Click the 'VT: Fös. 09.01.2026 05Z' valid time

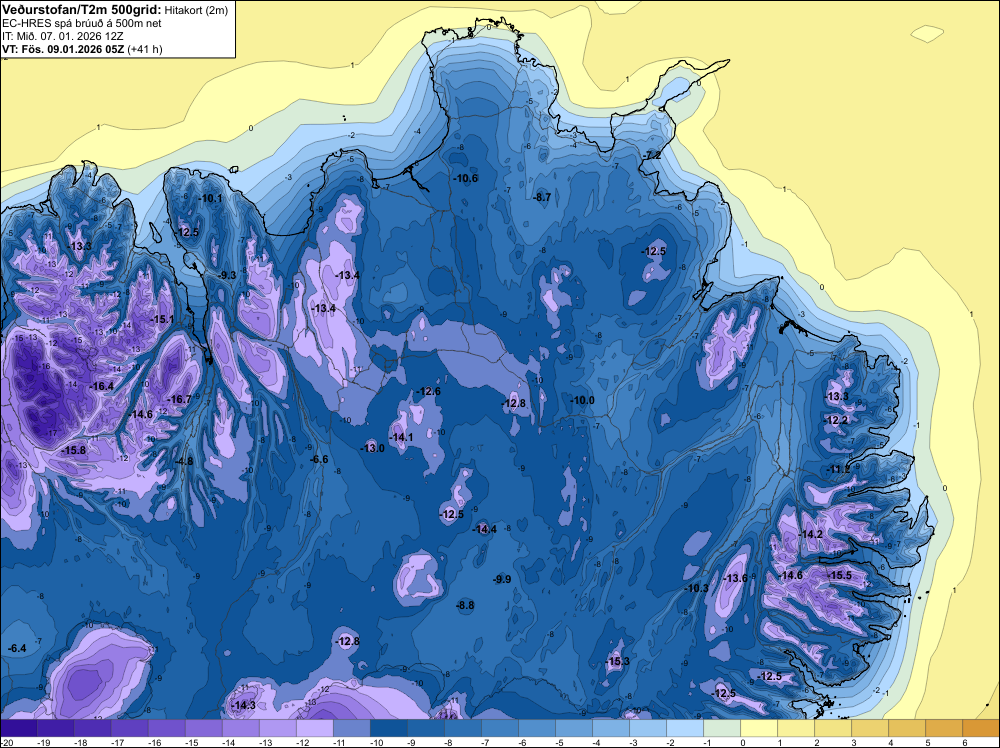tap(63, 49)
